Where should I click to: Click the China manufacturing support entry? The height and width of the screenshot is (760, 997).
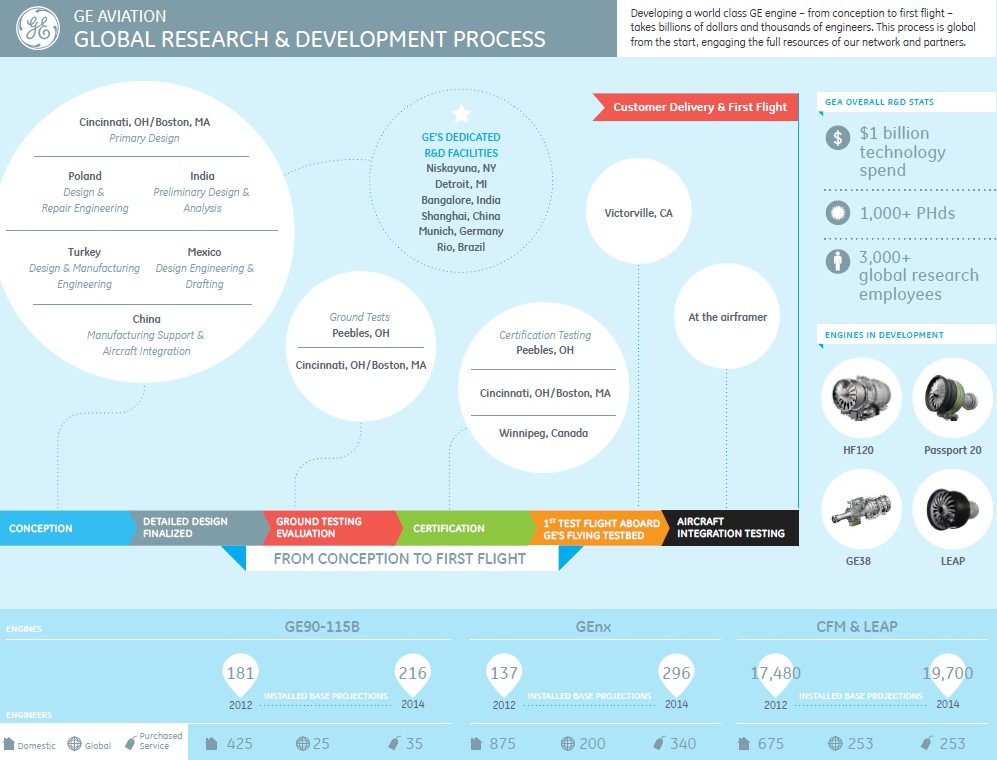146,335
